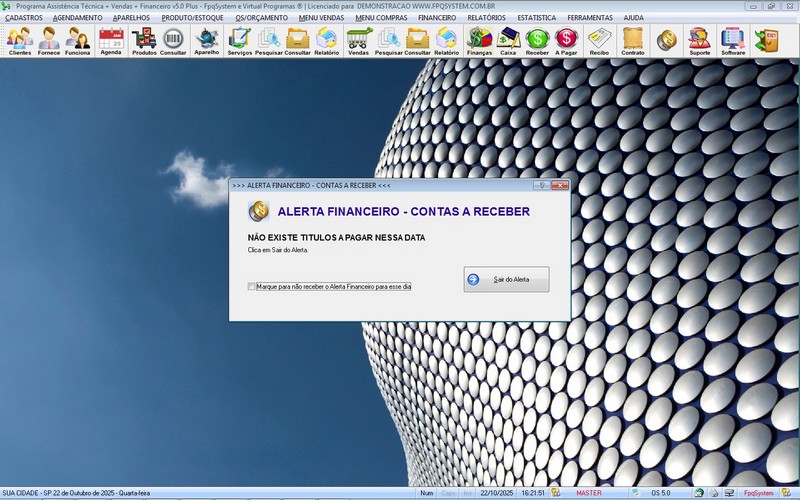Open the Fornece suppliers icon
This screenshot has height=500, width=800.
49,41
